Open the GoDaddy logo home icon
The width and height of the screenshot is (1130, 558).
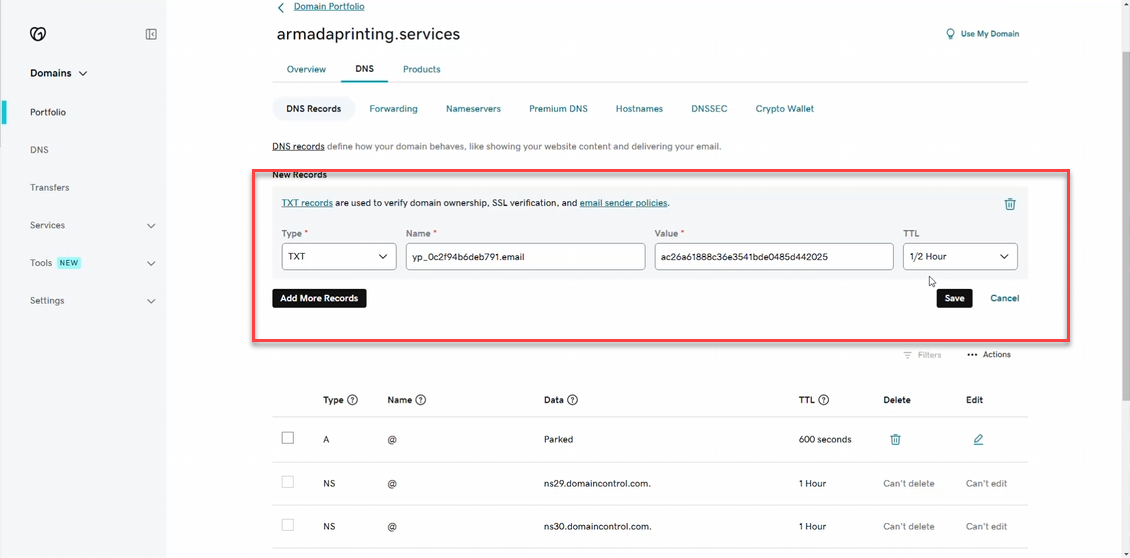[x=38, y=34]
